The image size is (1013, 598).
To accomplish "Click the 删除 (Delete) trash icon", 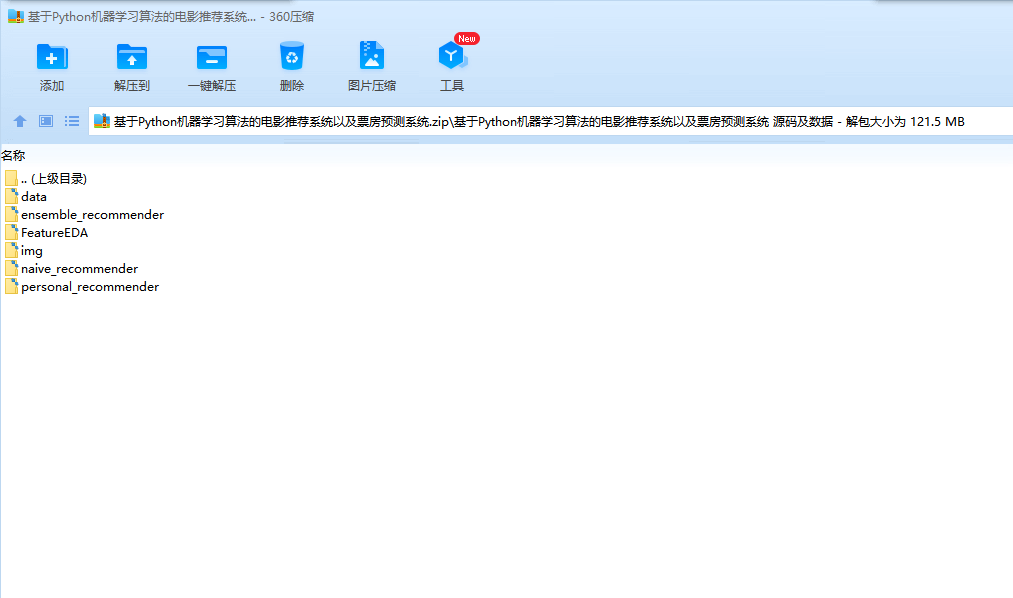I will click(292, 56).
